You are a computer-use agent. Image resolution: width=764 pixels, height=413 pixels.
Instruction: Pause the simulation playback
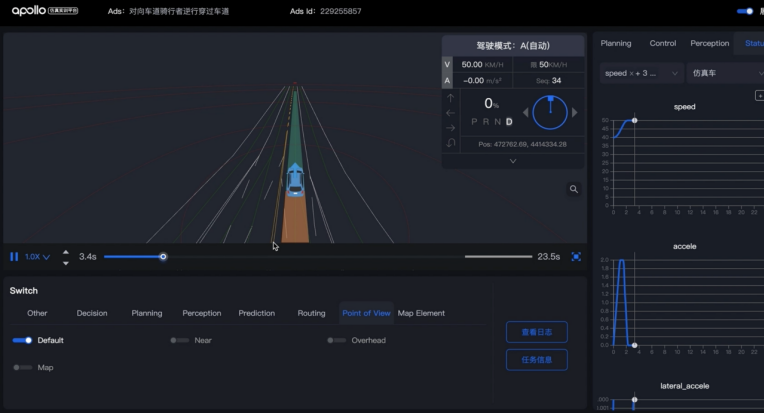click(14, 257)
